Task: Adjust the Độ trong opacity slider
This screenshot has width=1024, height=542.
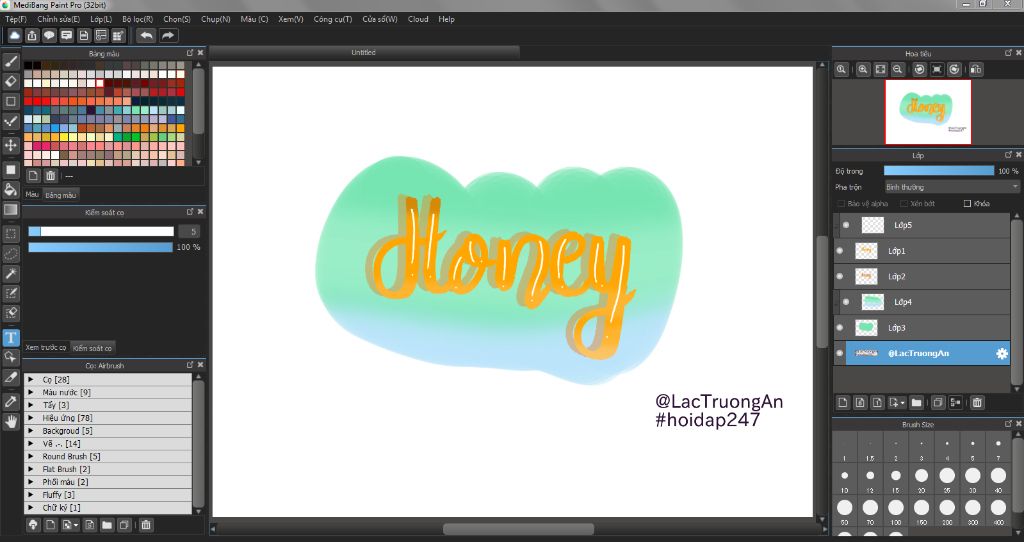Action: pyautogui.click(x=938, y=170)
